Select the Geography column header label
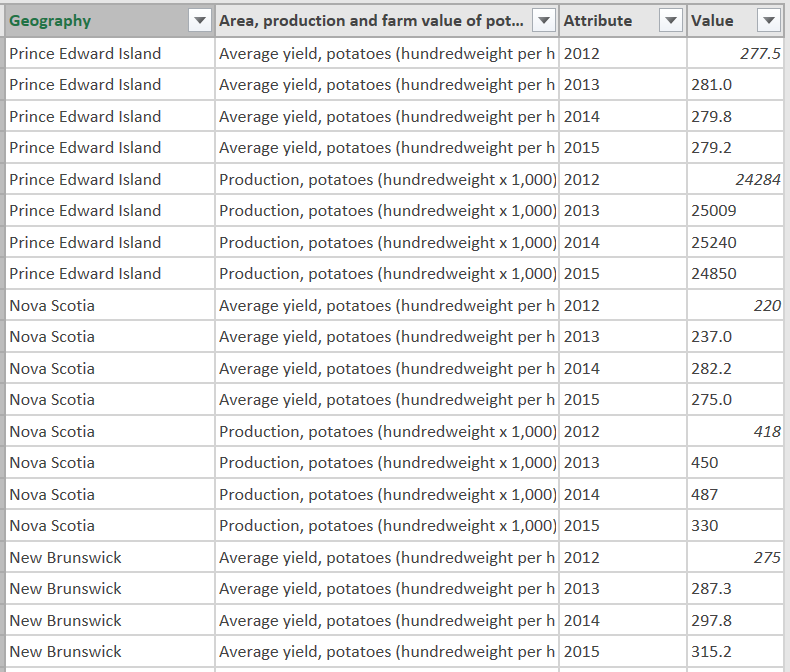The height and width of the screenshot is (672, 790). [x=50, y=21]
